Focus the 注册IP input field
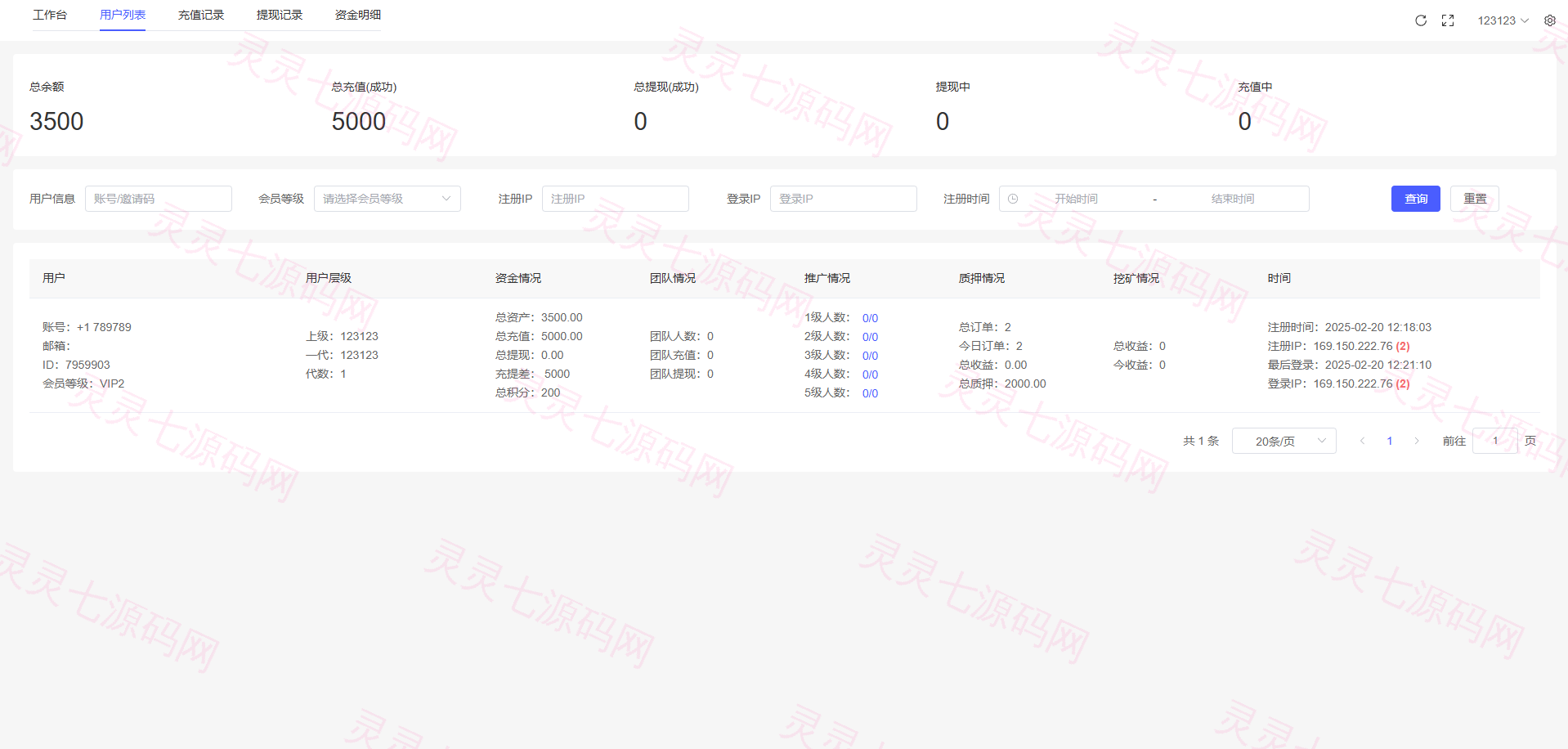The width and height of the screenshot is (1568, 749). [616, 199]
